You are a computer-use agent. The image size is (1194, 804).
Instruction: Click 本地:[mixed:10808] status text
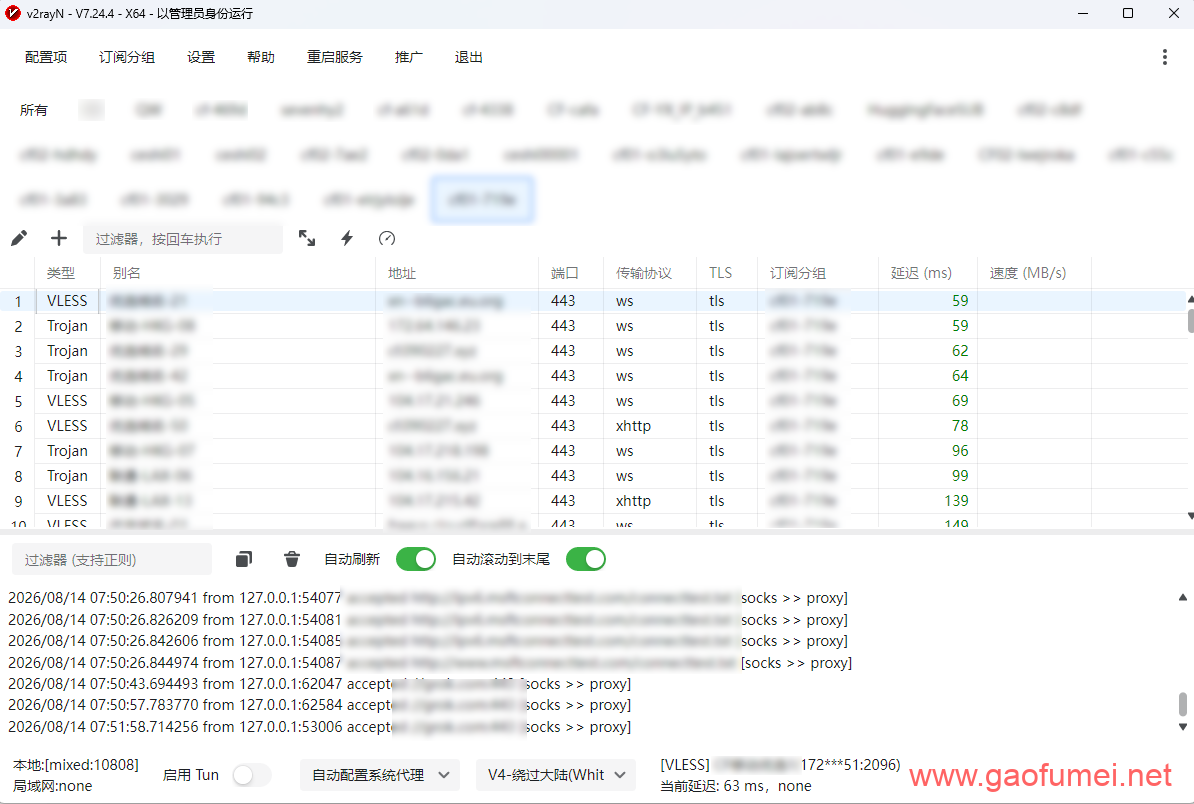76,764
